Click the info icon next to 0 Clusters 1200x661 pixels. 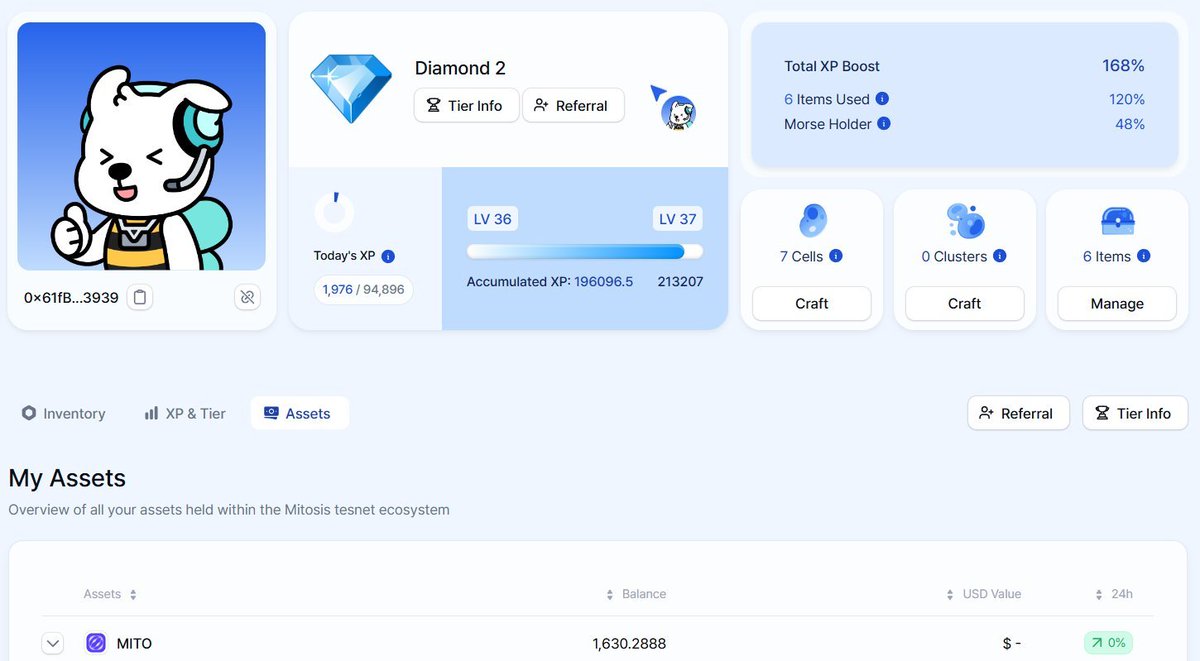coord(1000,256)
